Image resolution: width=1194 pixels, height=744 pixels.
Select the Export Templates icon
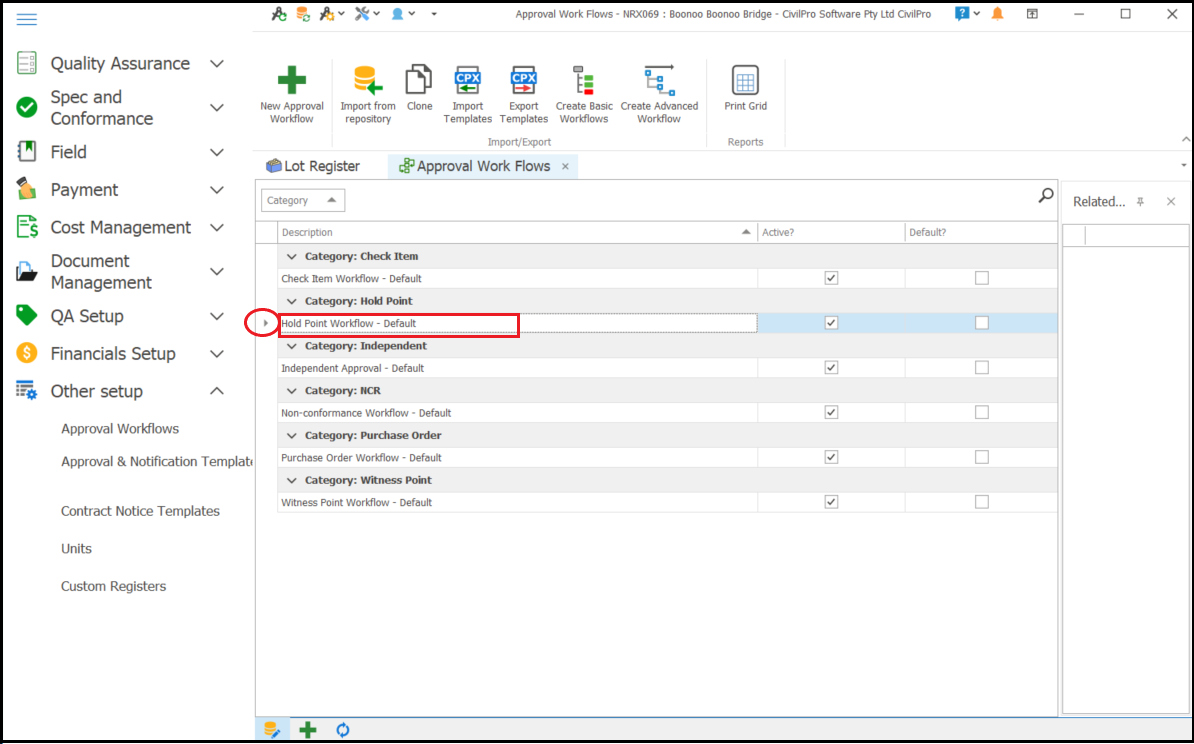(x=523, y=81)
